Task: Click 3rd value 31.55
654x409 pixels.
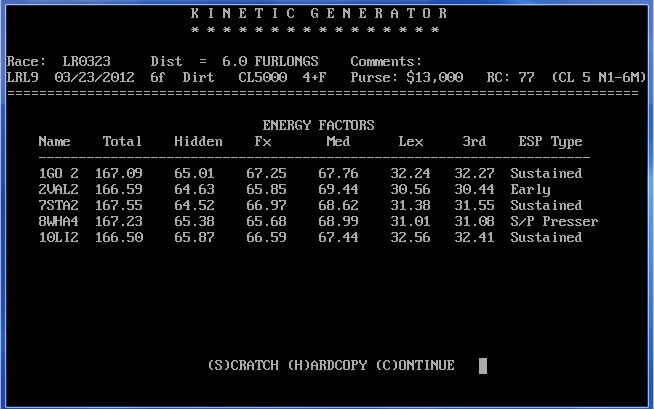Action: [475, 205]
